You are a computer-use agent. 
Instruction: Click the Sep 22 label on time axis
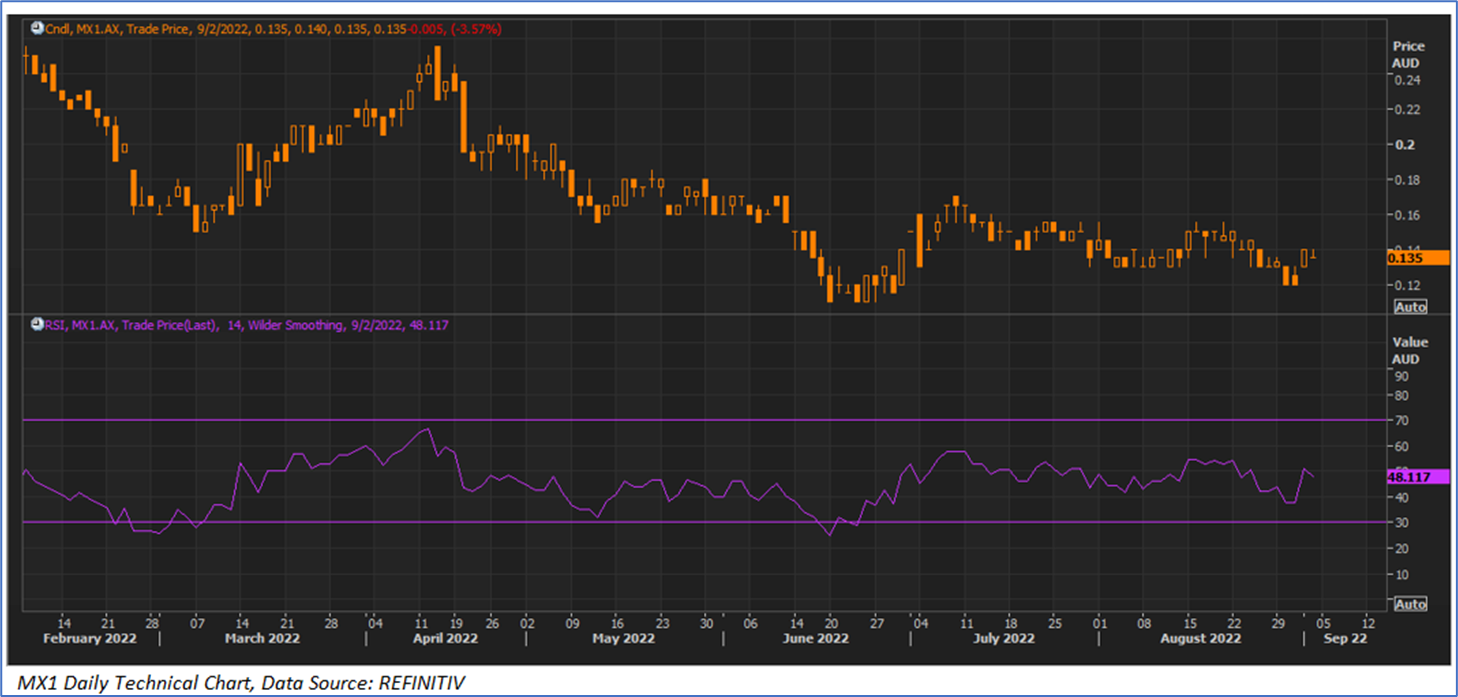click(1345, 638)
